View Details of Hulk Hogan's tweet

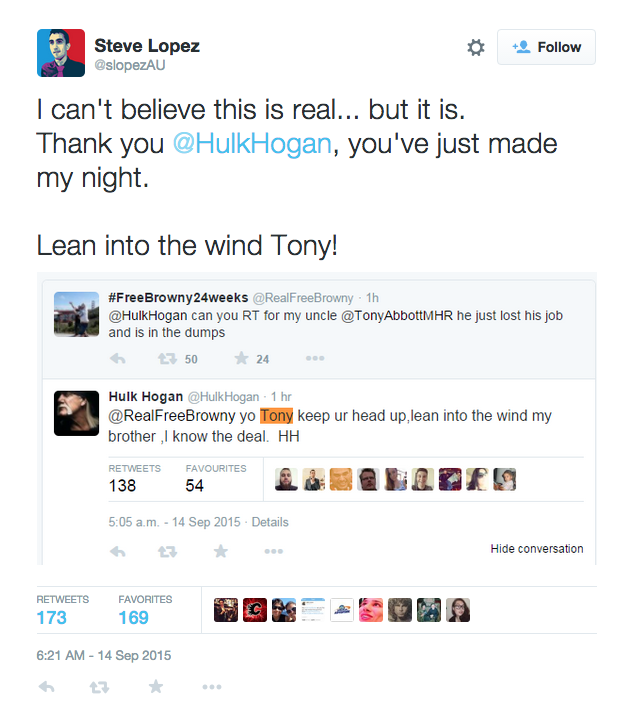tap(270, 522)
